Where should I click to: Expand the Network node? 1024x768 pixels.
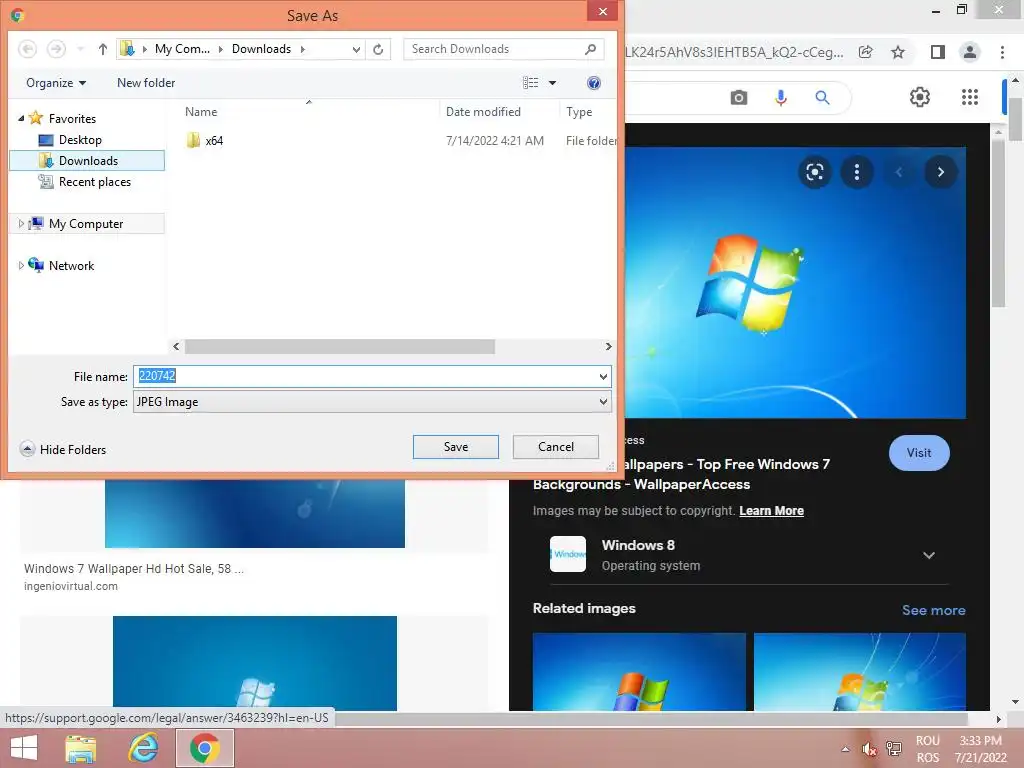pos(21,266)
